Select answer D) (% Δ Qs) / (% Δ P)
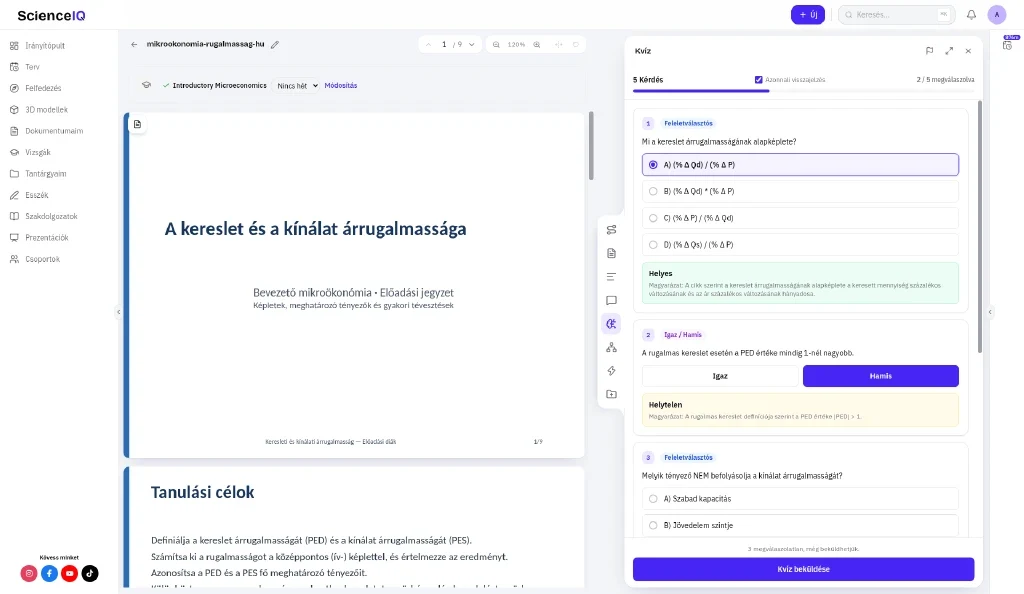Image resolution: width=1024 pixels, height=594 pixels. [x=800, y=245]
